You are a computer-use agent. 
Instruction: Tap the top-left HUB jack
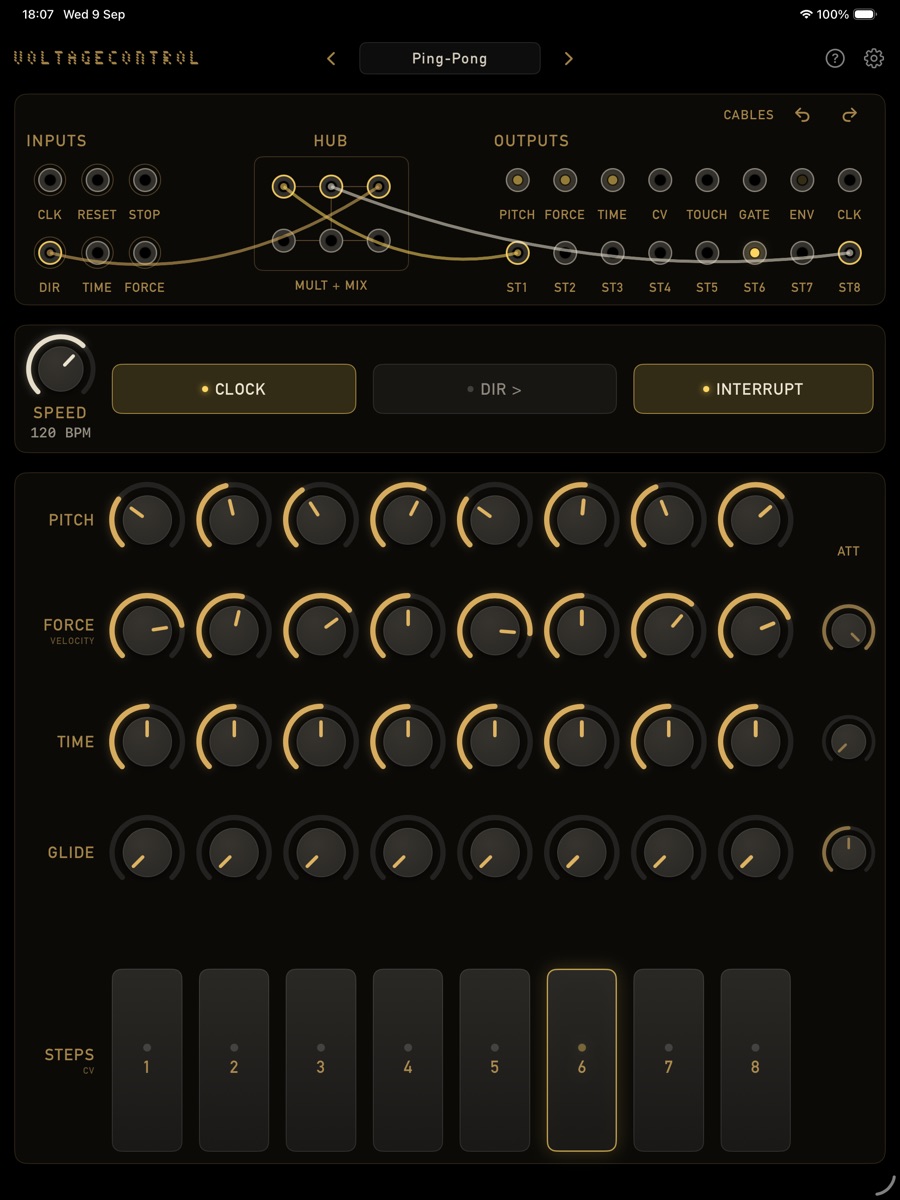284,186
